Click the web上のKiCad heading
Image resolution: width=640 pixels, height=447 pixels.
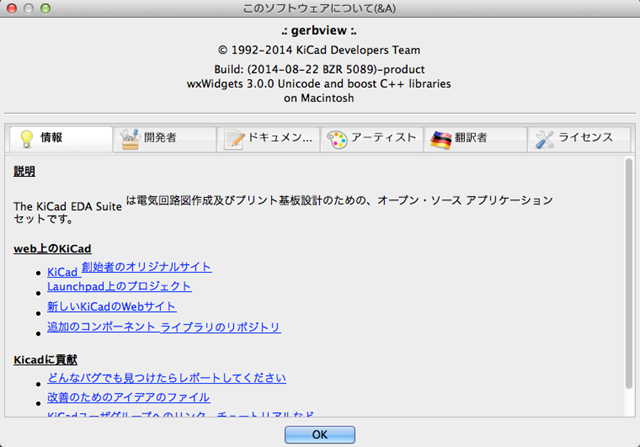52,249
